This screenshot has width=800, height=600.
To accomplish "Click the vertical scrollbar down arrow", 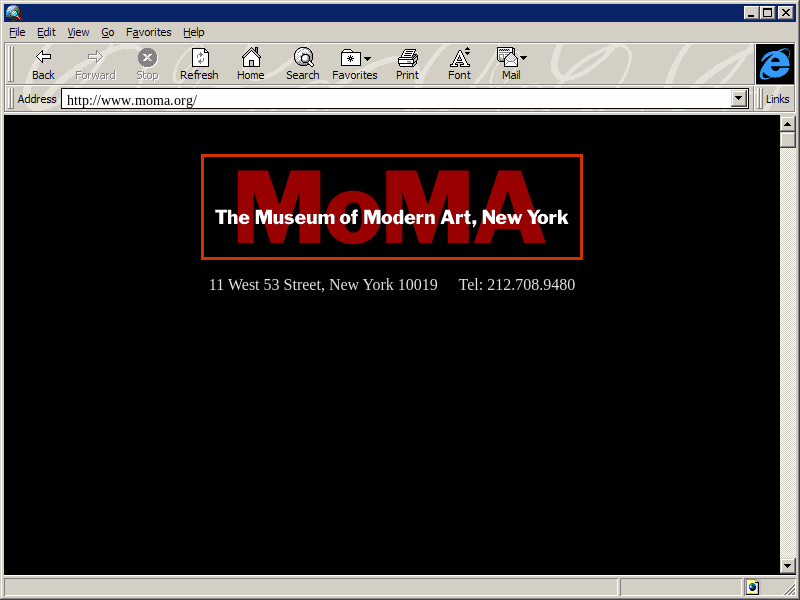I will tap(787, 566).
